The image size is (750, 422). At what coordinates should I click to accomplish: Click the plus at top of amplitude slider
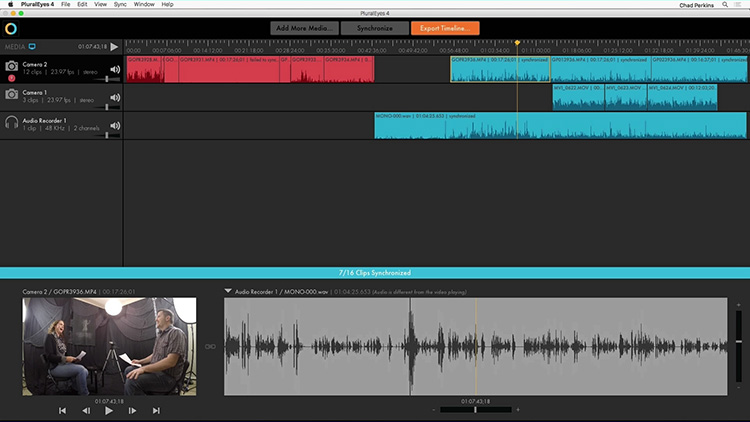point(739,305)
